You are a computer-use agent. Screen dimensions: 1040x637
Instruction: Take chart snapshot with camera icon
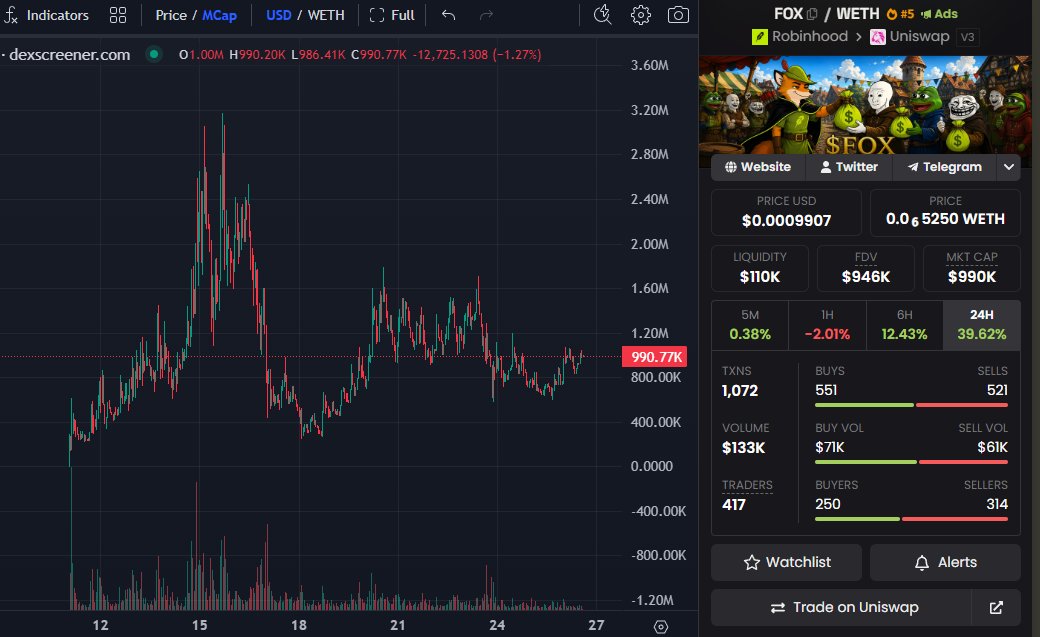(x=678, y=15)
